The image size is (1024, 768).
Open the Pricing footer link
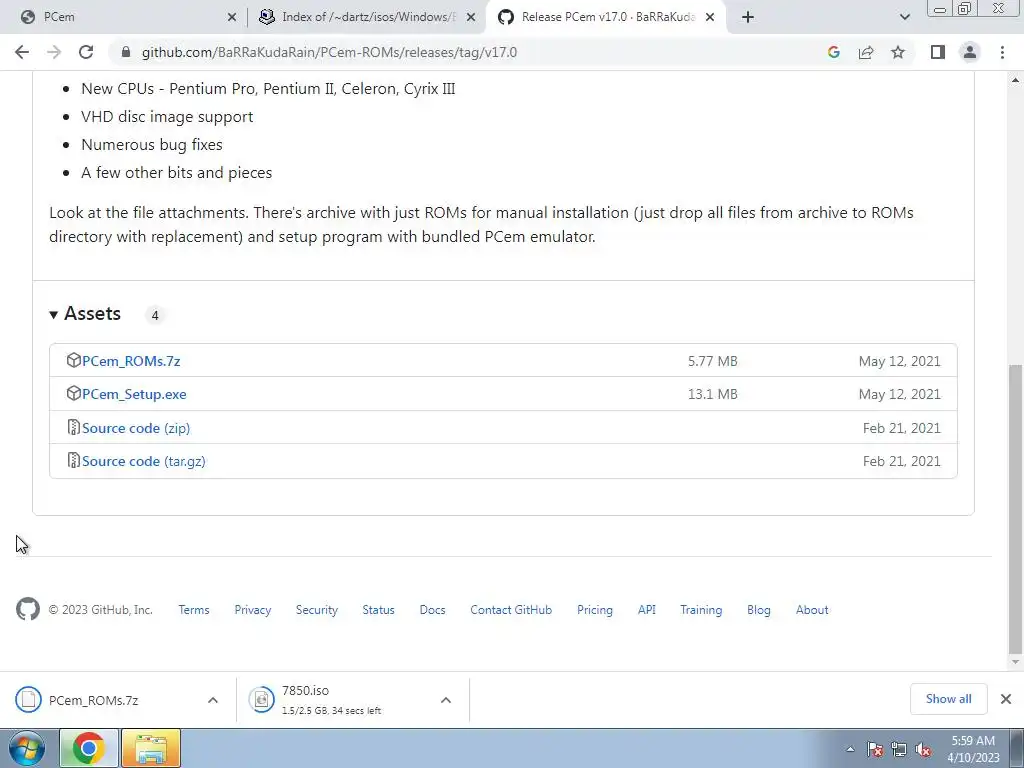595,610
